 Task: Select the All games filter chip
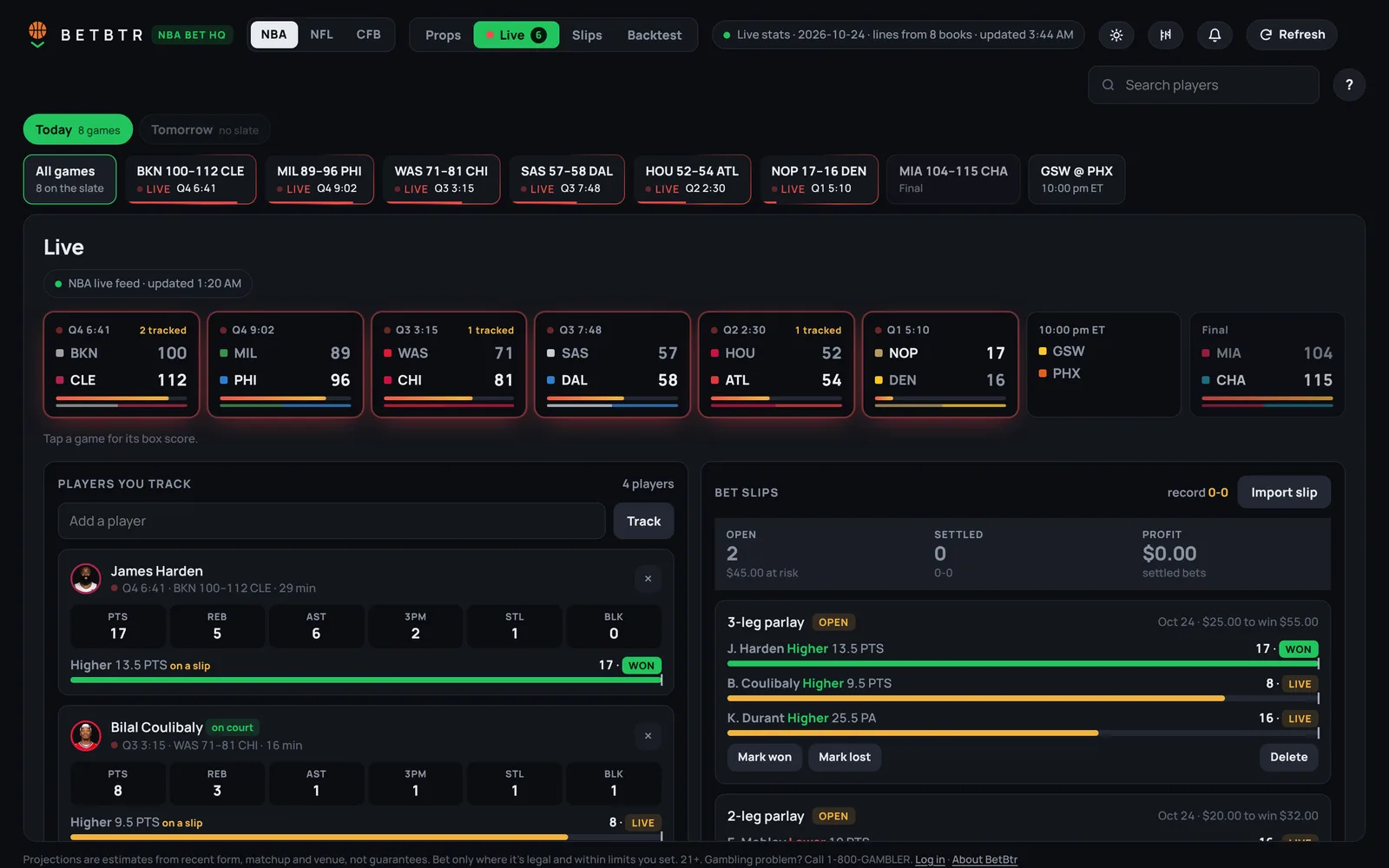click(x=69, y=179)
